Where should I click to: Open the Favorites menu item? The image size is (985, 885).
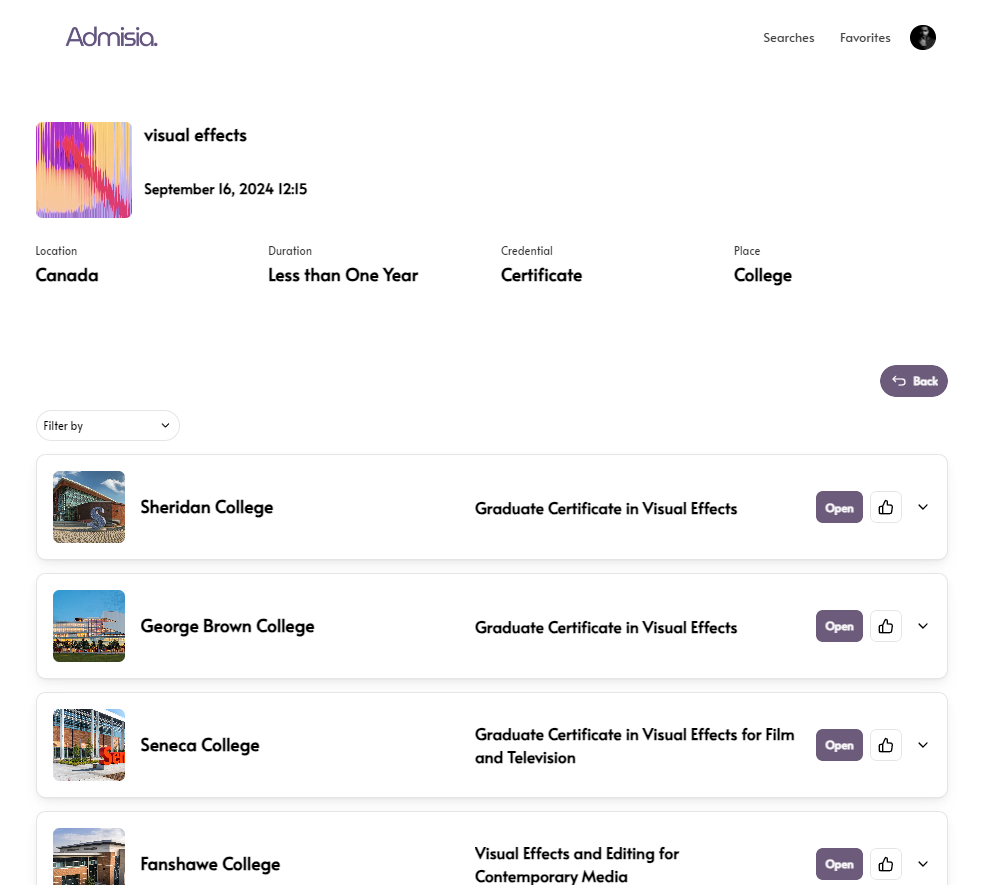click(865, 38)
